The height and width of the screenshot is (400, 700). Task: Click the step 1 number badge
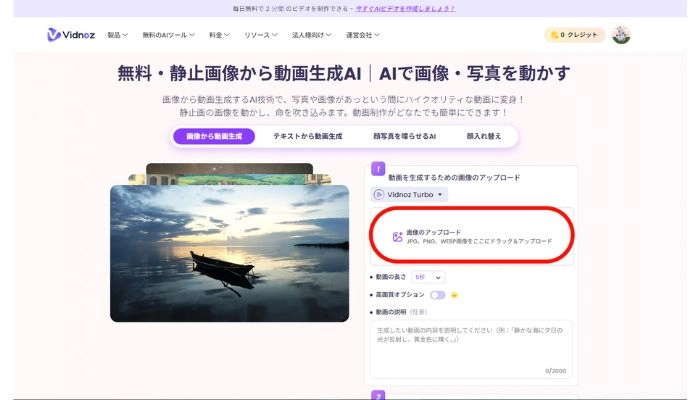378,169
